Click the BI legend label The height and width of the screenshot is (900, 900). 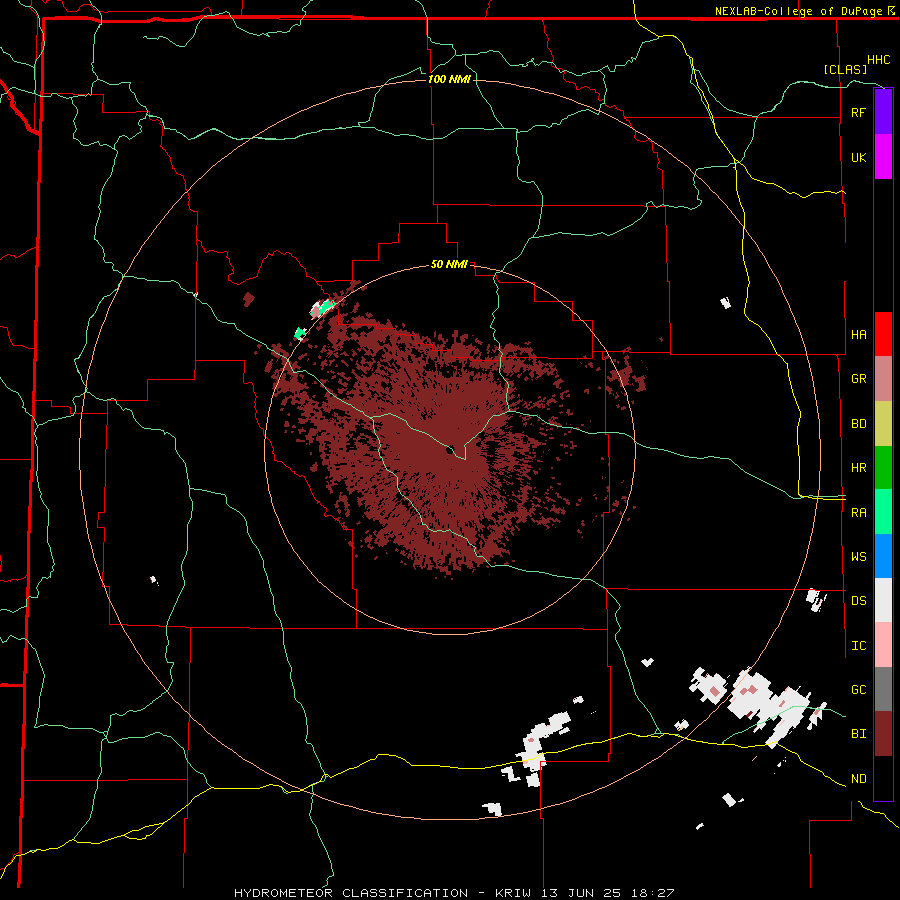858,734
